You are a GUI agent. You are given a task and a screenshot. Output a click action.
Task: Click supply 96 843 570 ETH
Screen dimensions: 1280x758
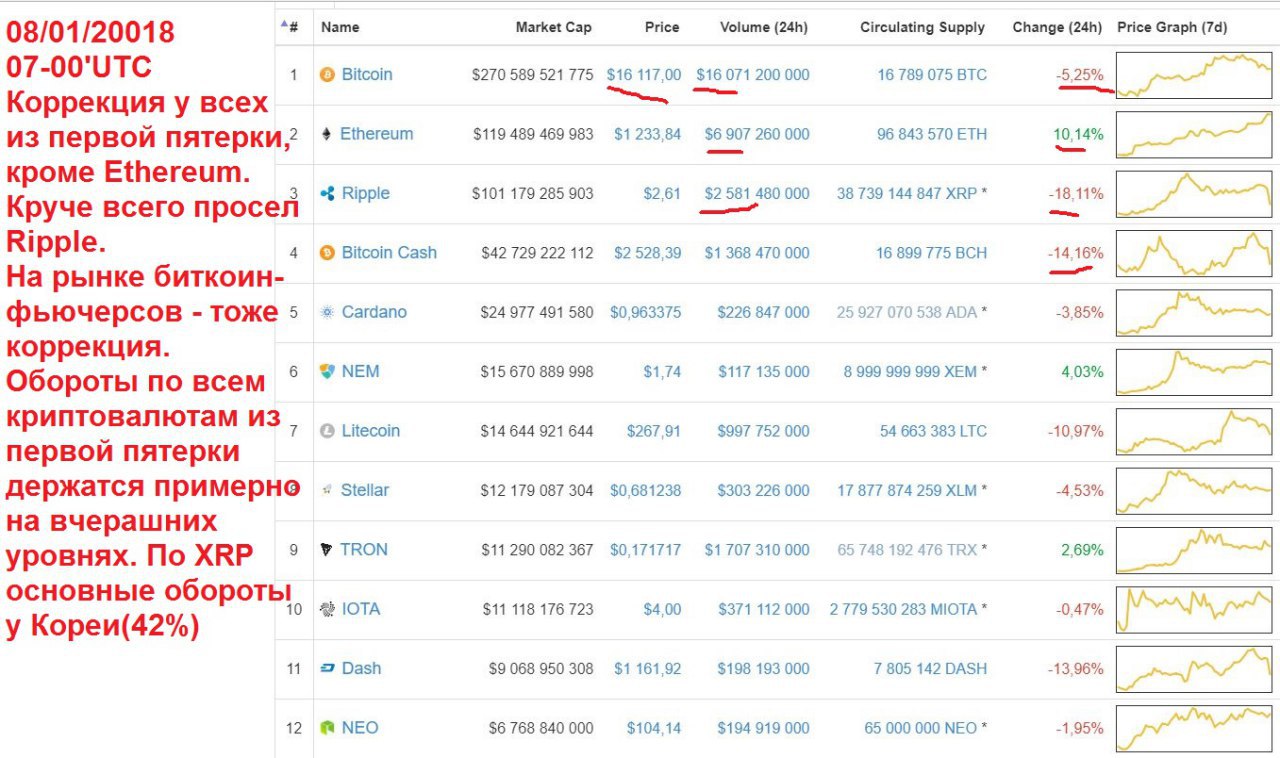(x=932, y=134)
